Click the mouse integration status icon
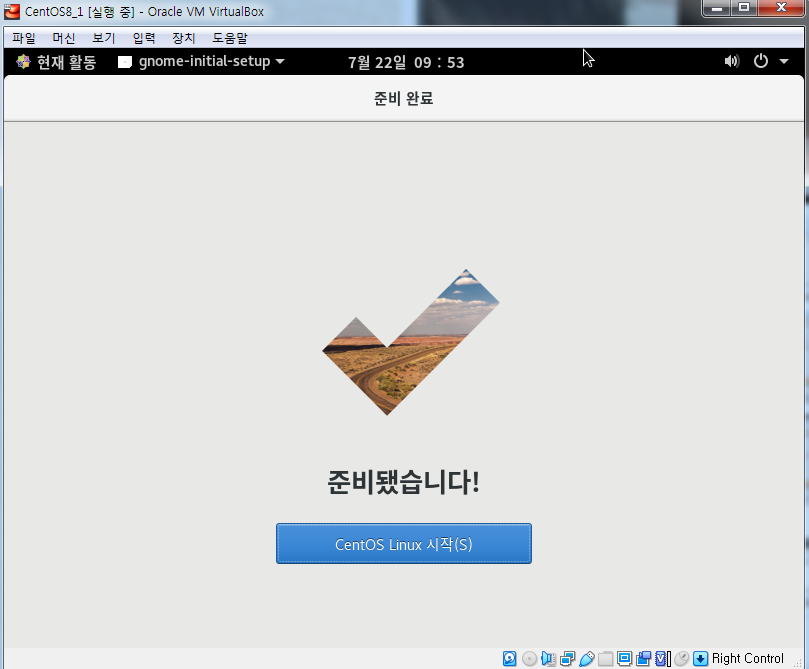The width and height of the screenshot is (809, 669). (x=682, y=659)
